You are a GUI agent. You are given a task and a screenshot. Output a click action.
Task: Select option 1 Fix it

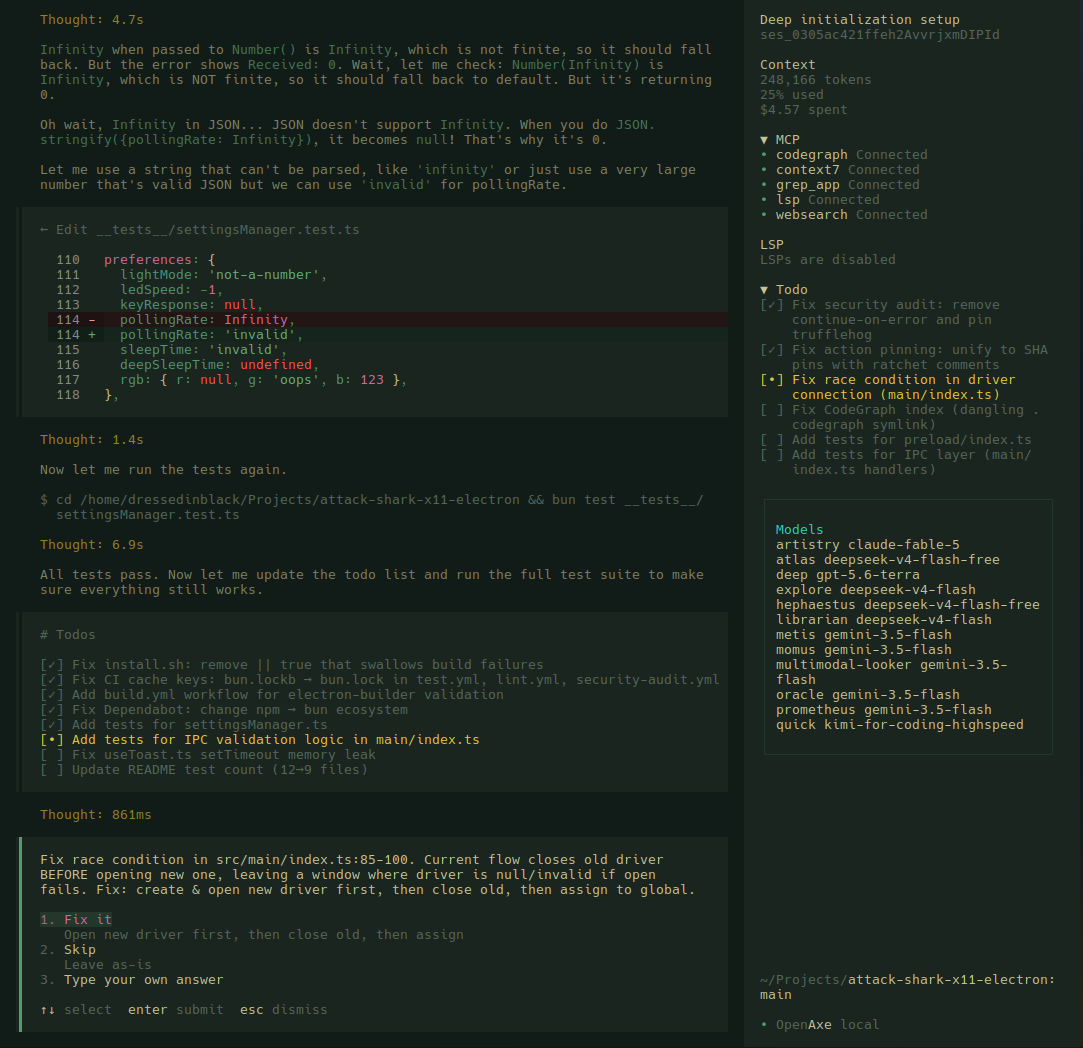76,920
